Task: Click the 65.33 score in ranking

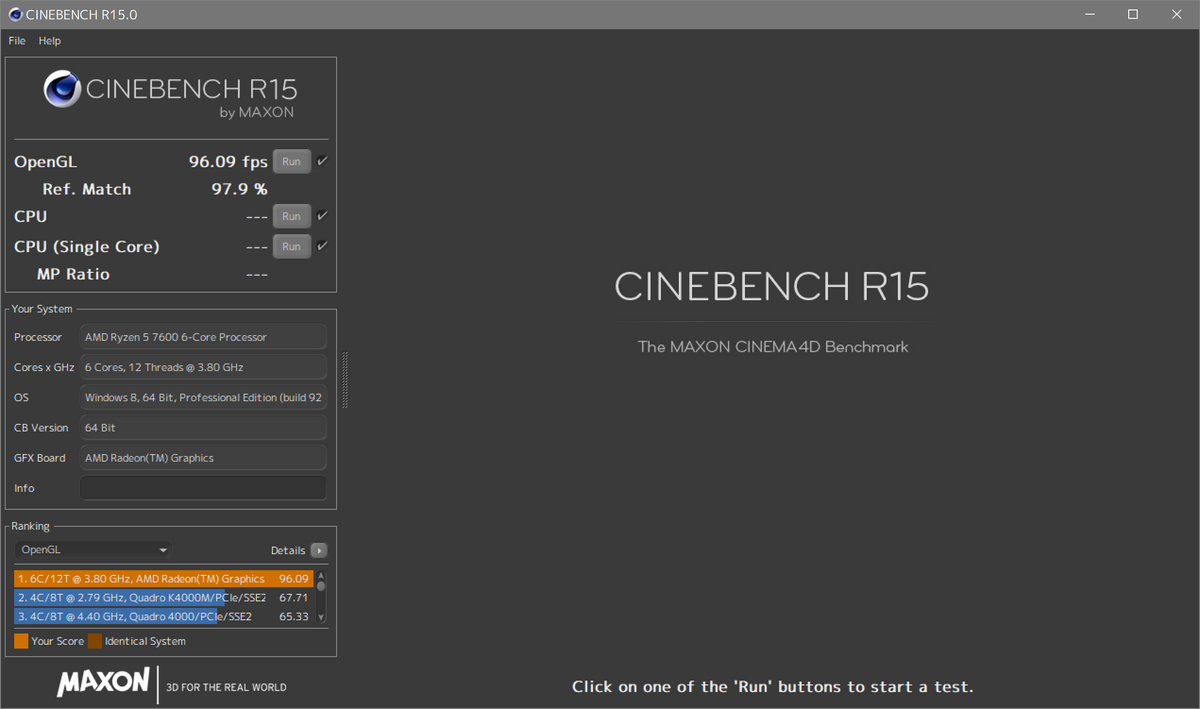Action: pyautogui.click(x=293, y=616)
